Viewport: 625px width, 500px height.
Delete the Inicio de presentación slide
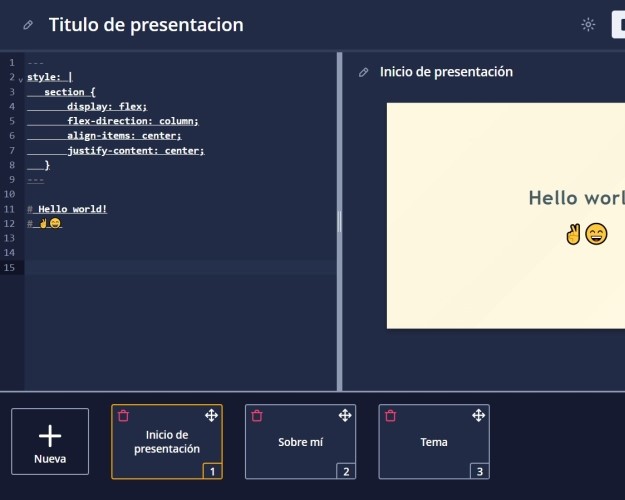click(x=123, y=415)
